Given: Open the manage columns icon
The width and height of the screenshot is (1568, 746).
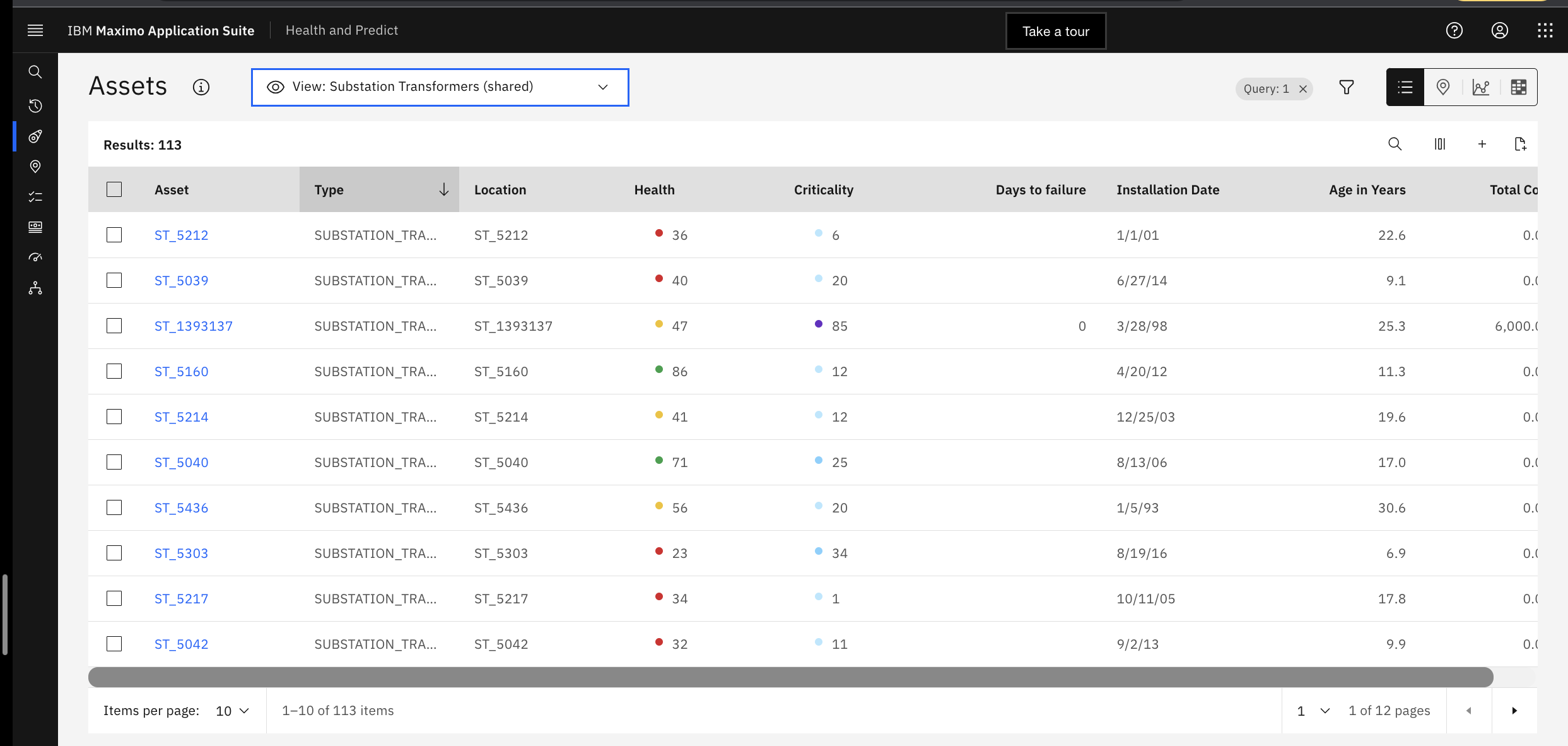Looking at the screenshot, I should point(1440,144).
